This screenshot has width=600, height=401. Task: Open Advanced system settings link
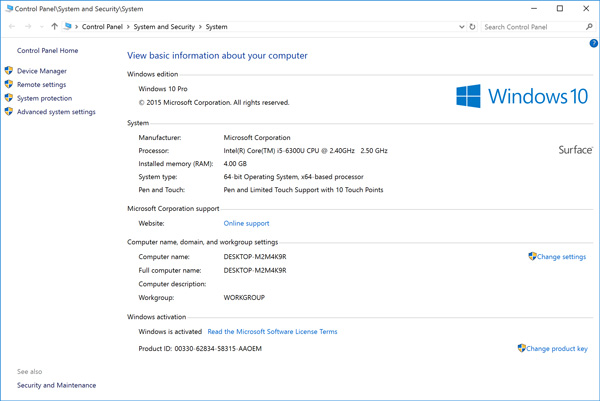(56, 112)
